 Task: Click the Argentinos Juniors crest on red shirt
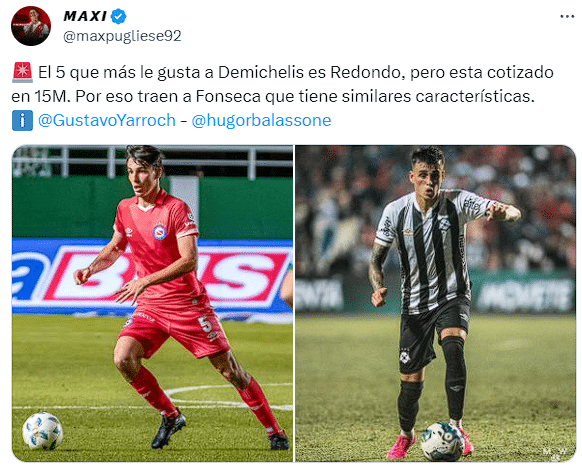[160, 232]
